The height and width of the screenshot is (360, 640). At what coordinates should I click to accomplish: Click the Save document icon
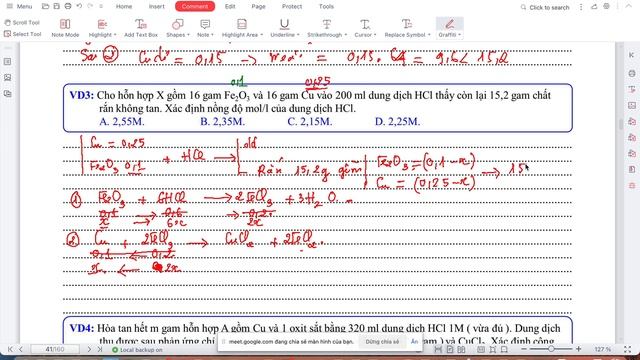(x=57, y=7)
